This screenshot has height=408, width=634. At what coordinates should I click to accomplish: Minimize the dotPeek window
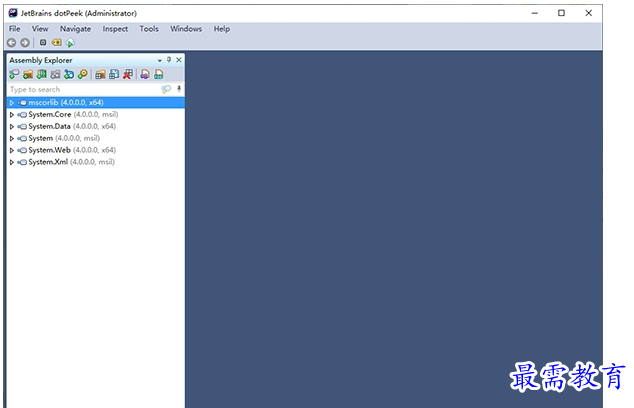click(535, 13)
